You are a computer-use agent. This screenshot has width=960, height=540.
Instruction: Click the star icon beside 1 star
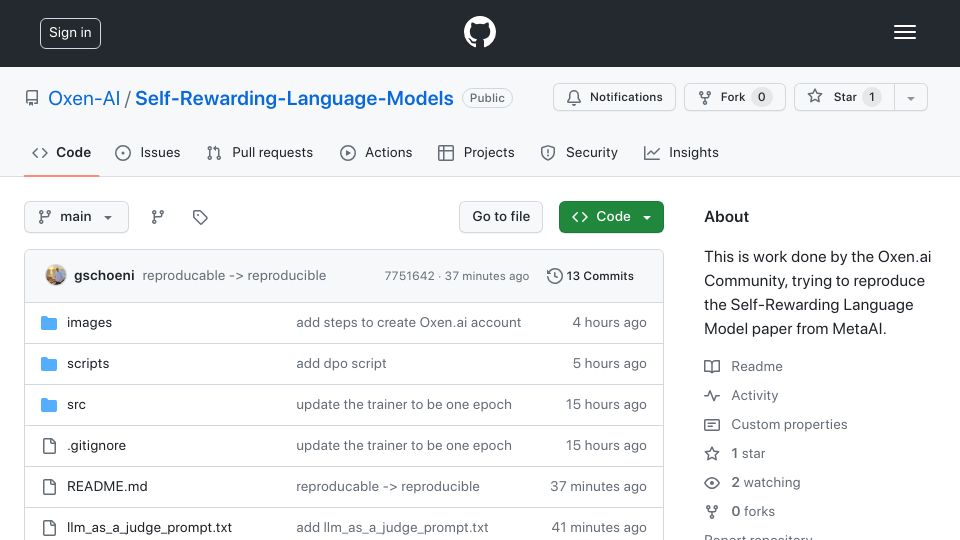[712, 454]
